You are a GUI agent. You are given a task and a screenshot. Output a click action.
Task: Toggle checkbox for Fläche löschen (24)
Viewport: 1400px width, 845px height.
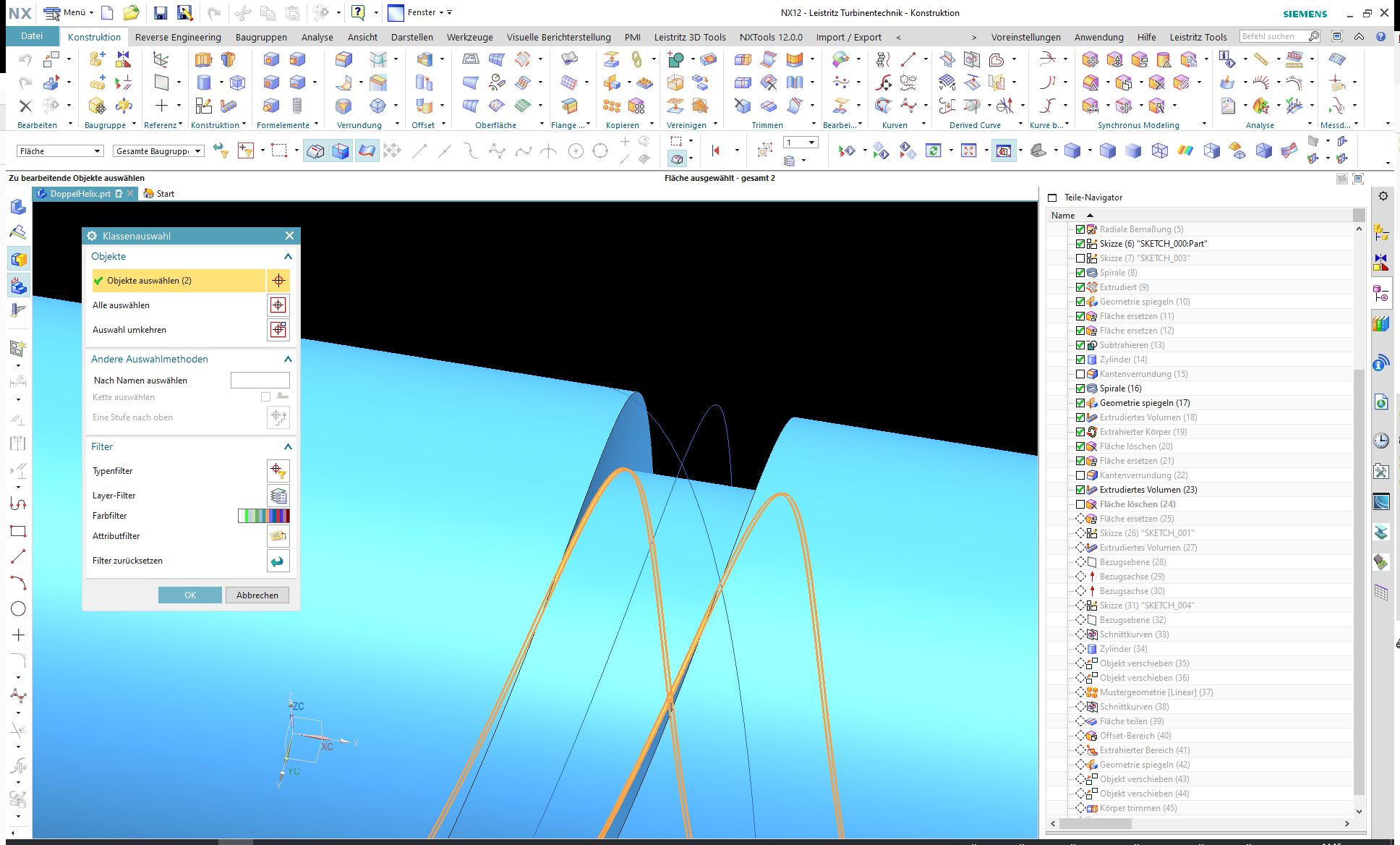(1080, 504)
